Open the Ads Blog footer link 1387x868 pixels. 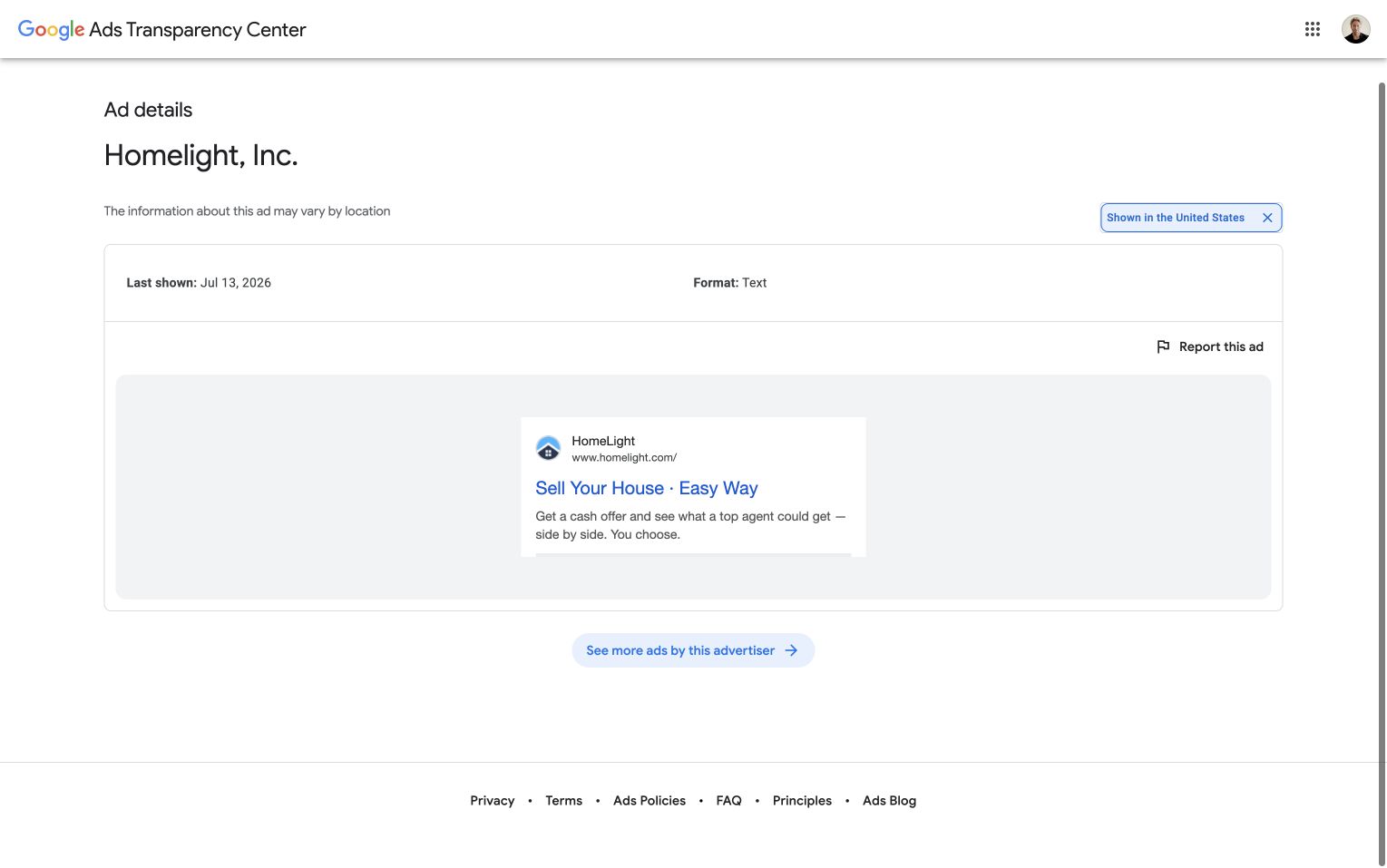coord(889,801)
